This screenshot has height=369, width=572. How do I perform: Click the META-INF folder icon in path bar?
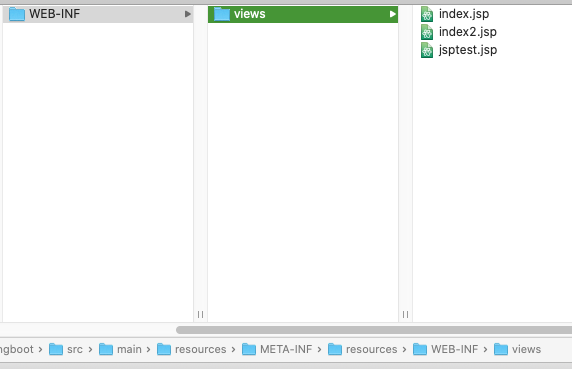249,349
